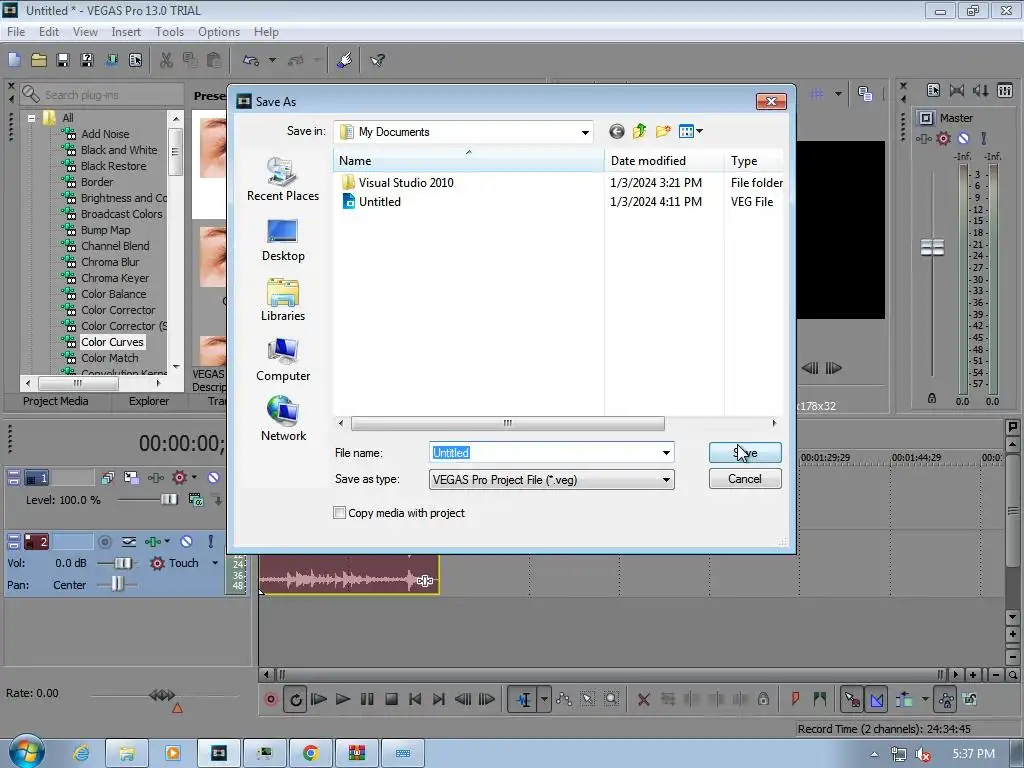This screenshot has width=1024, height=768.
Task: Toggle mute on audio track 2
Action: coord(186,541)
